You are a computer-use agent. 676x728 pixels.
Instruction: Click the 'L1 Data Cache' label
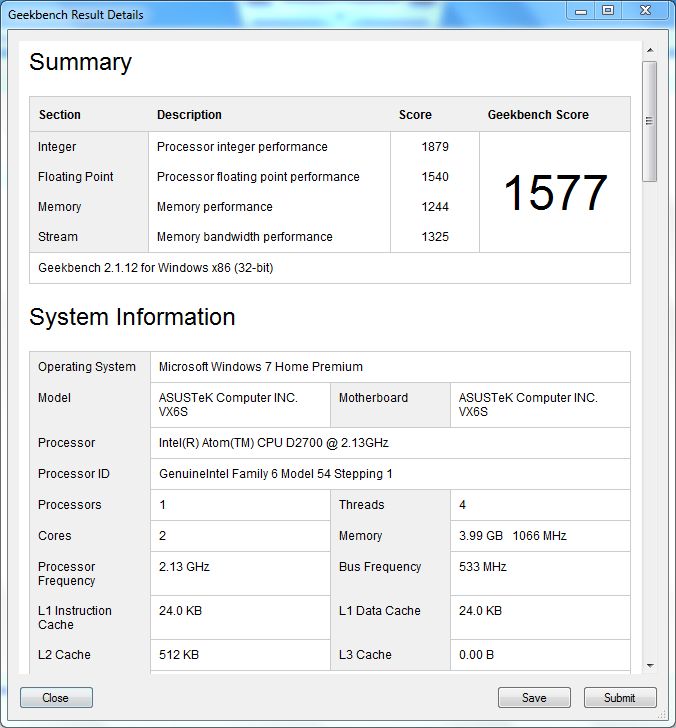(379, 611)
